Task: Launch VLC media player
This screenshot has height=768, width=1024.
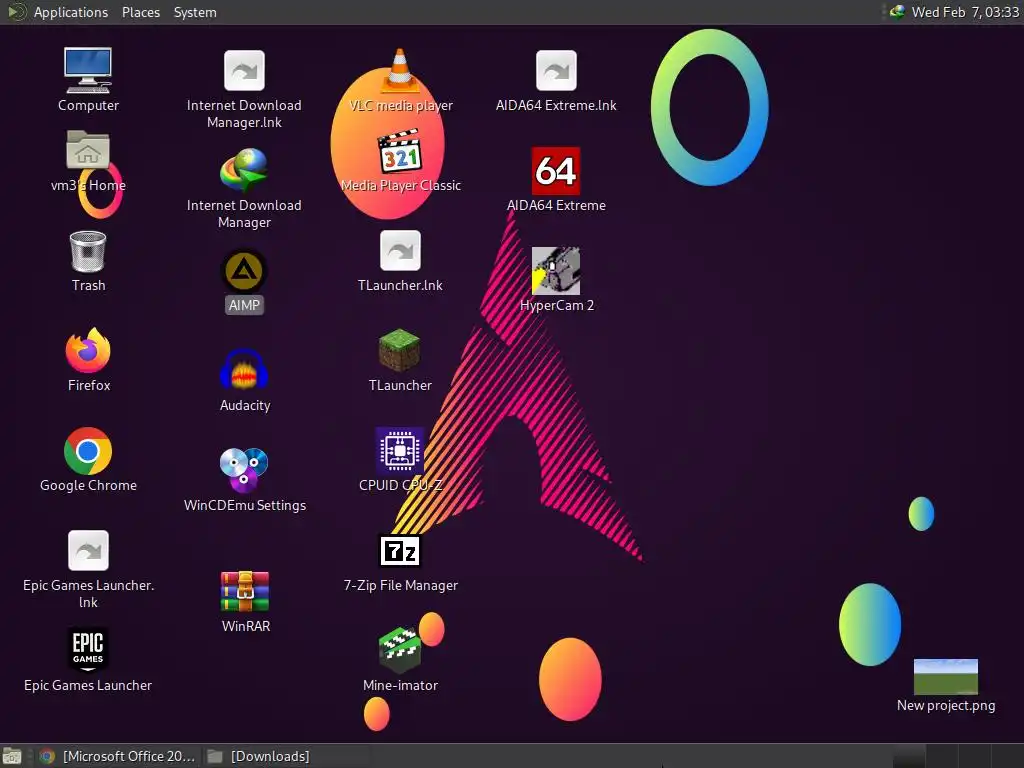Action: (400, 71)
